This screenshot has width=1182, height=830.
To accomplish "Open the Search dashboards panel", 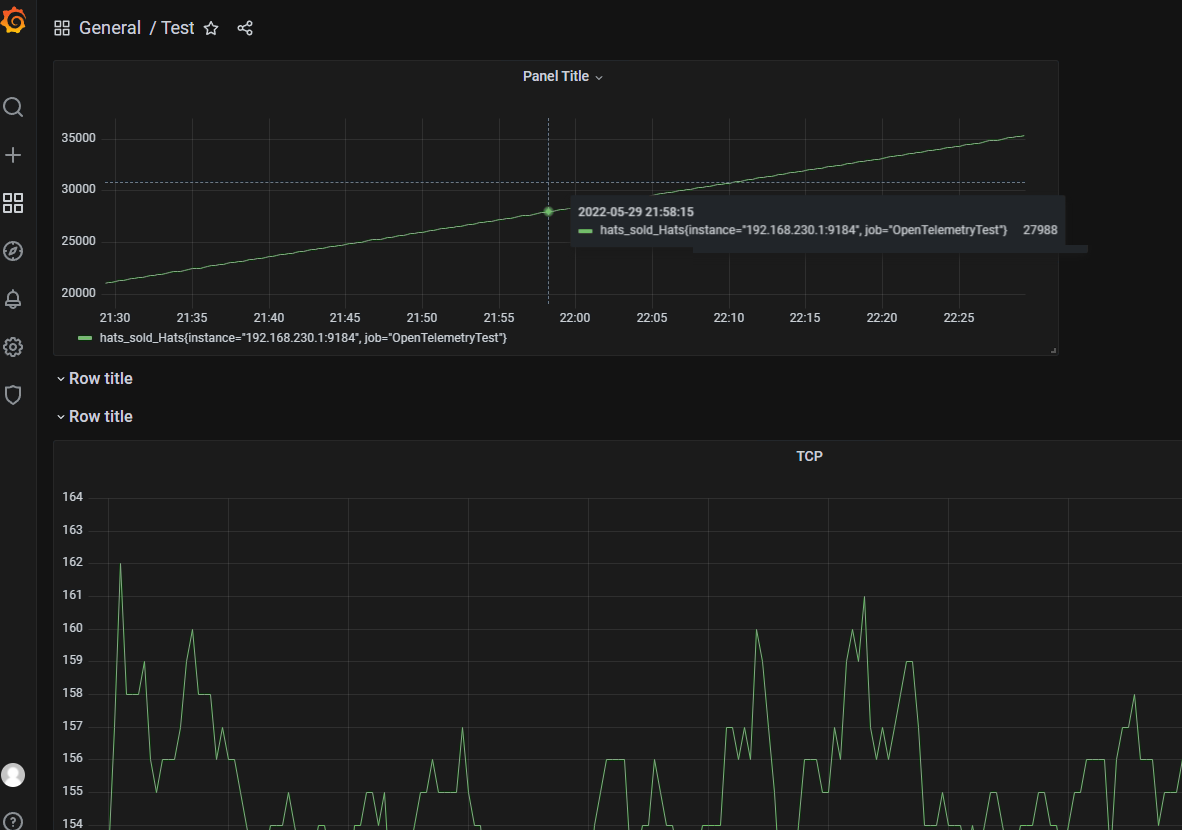I will click(13, 107).
